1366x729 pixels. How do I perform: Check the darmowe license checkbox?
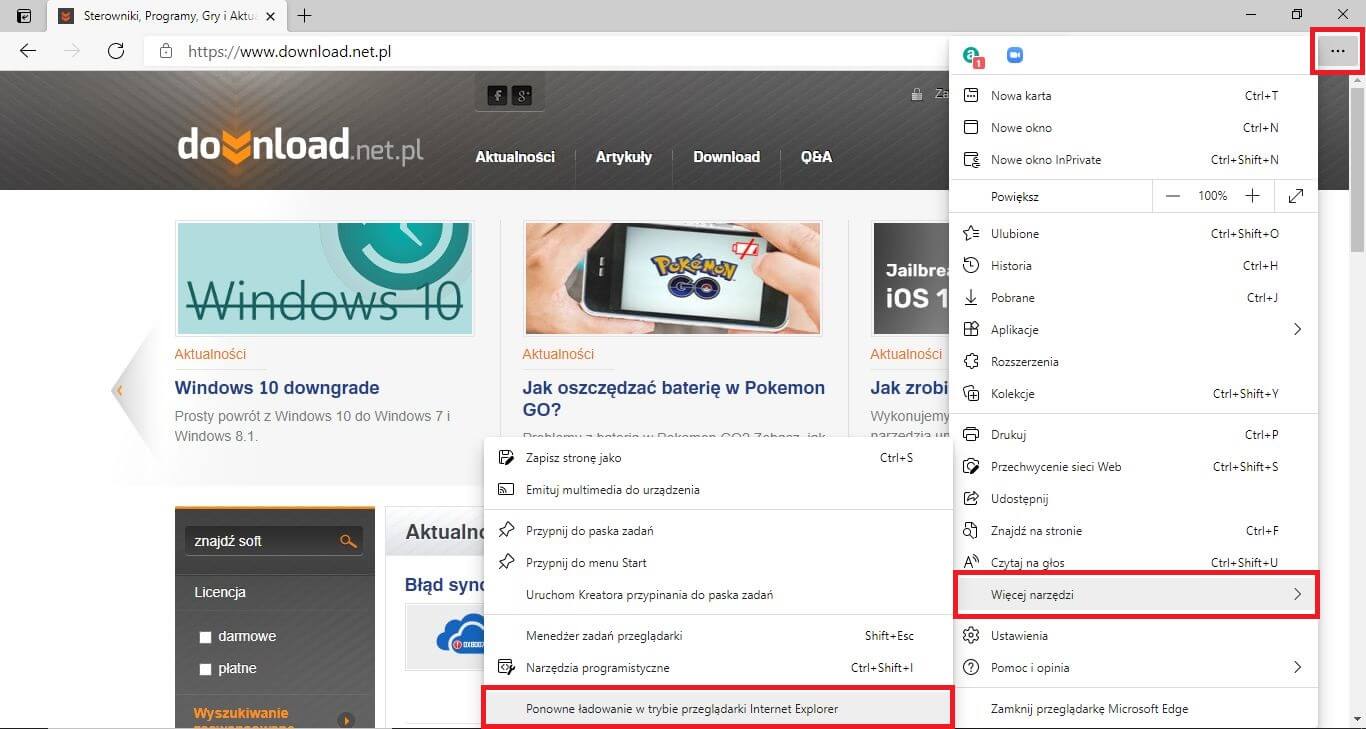tap(206, 637)
